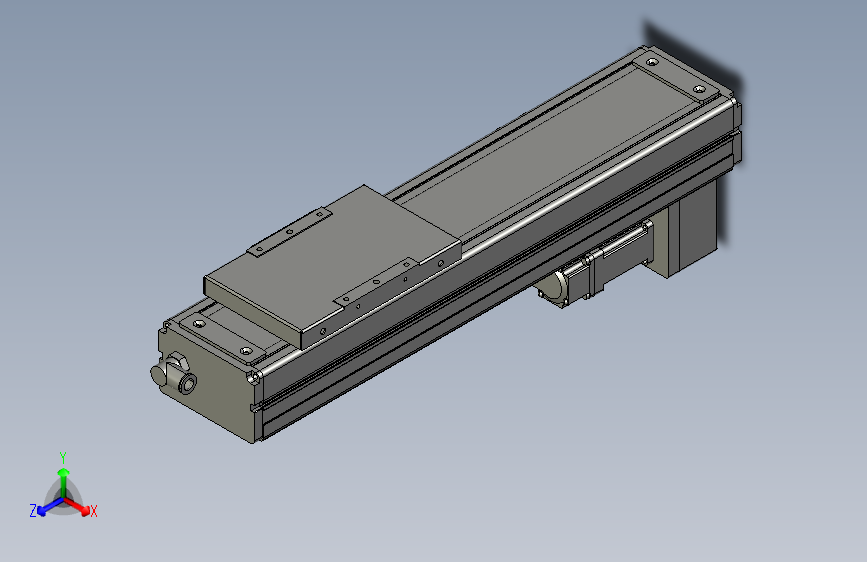Select the sliding carriage plate on the actuator
The height and width of the screenshot is (562, 867).
click(x=332, y=266)
